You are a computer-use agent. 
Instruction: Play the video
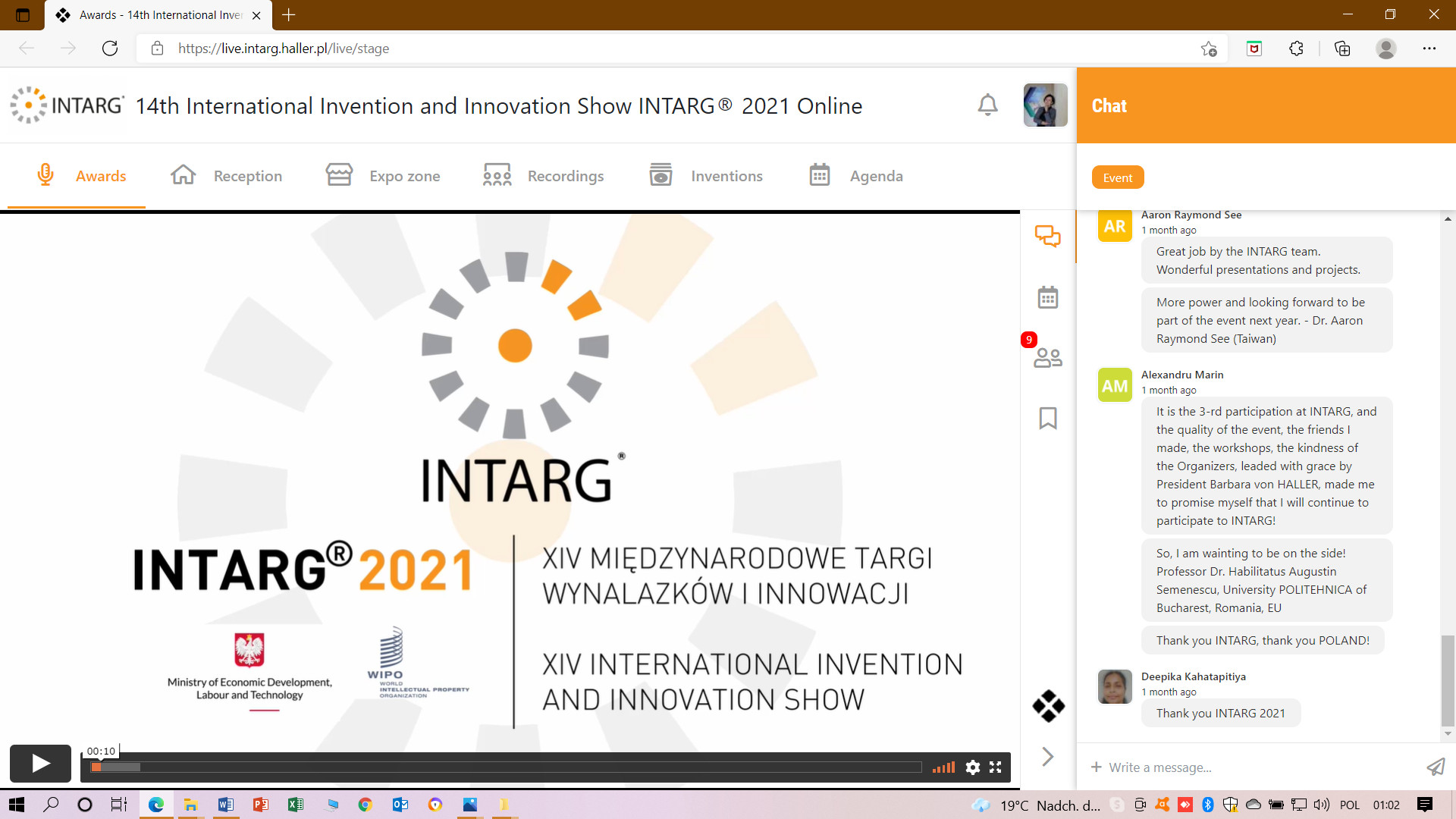pos(40,763)
